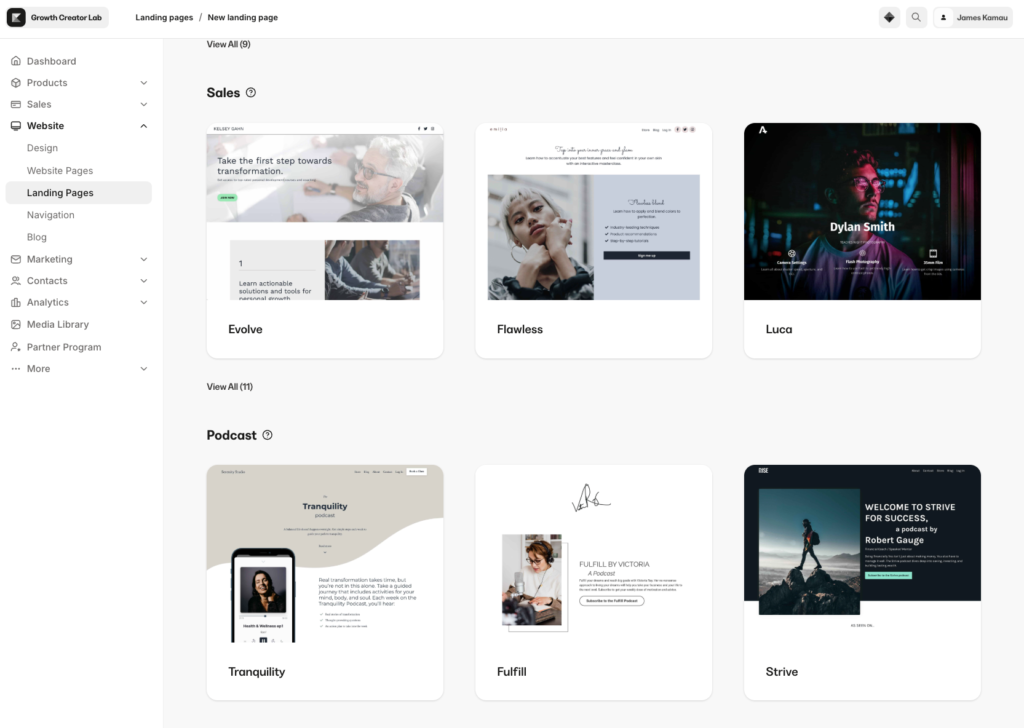Open the Sales section icon
1024x728 pixels.
click(16, 104)
